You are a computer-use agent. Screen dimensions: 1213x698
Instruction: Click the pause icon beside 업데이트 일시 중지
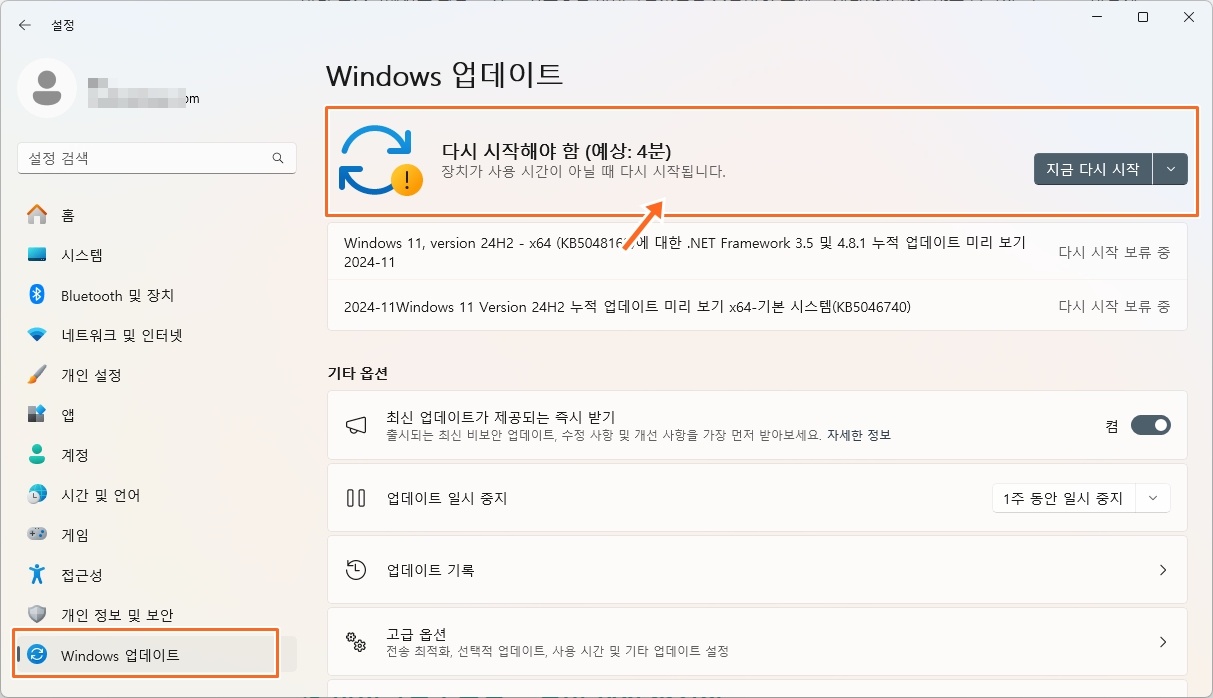[x=356, y=498]
